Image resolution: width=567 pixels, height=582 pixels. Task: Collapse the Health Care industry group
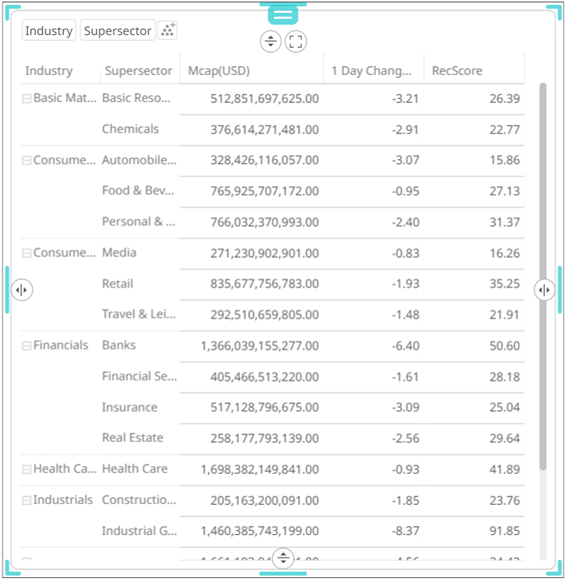pyautogui.click(x=26, y=470)
